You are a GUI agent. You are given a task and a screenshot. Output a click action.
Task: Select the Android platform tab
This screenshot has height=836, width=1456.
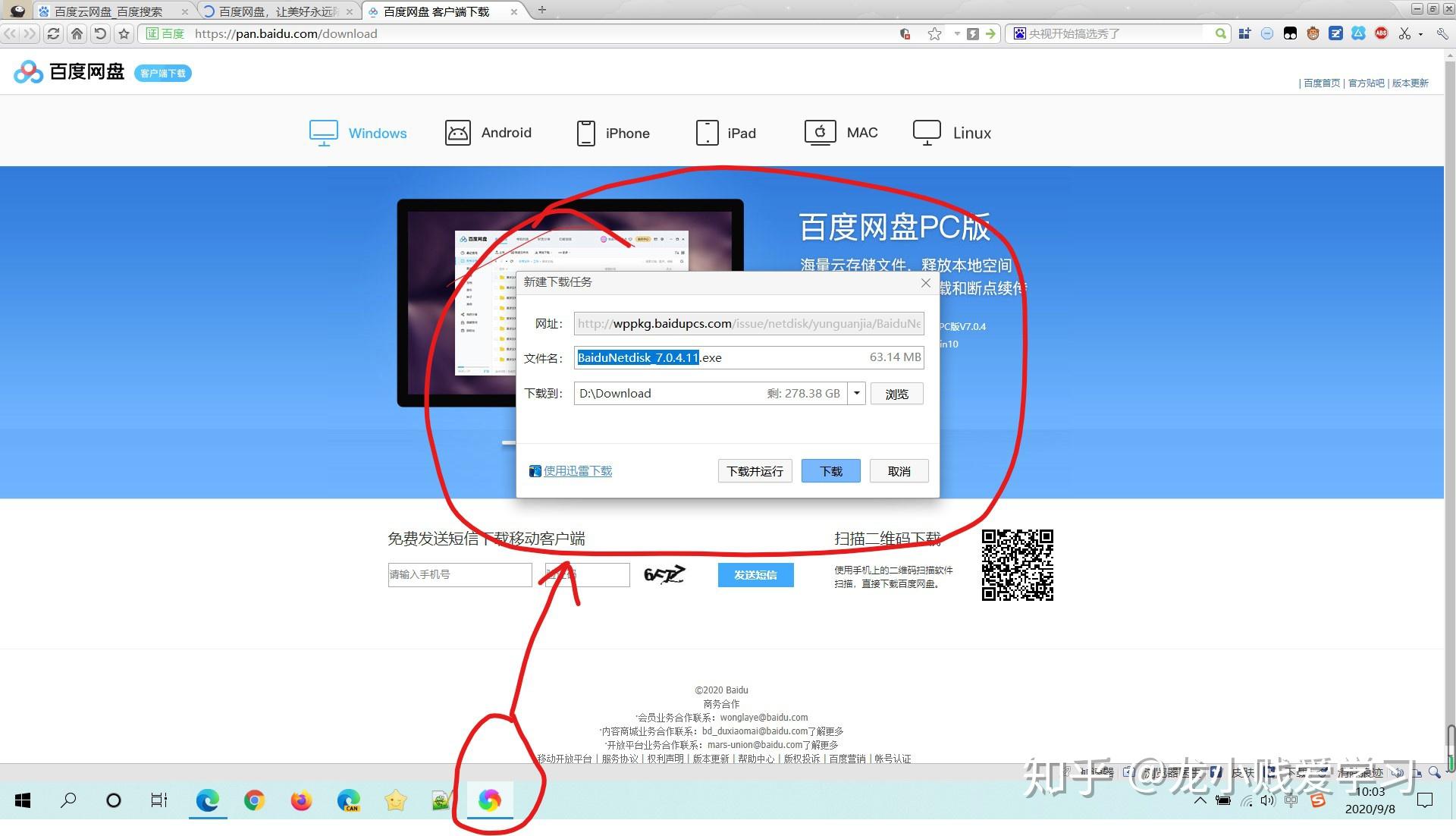(488, 133)
